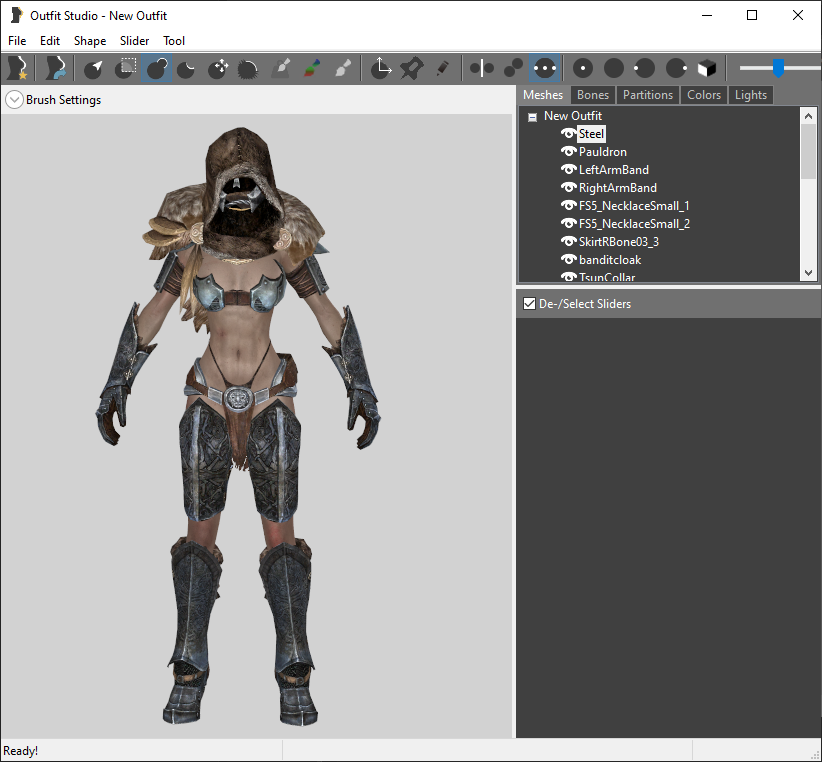Select the New Outfit root label

pyautogui.click(x=572, y=116)
